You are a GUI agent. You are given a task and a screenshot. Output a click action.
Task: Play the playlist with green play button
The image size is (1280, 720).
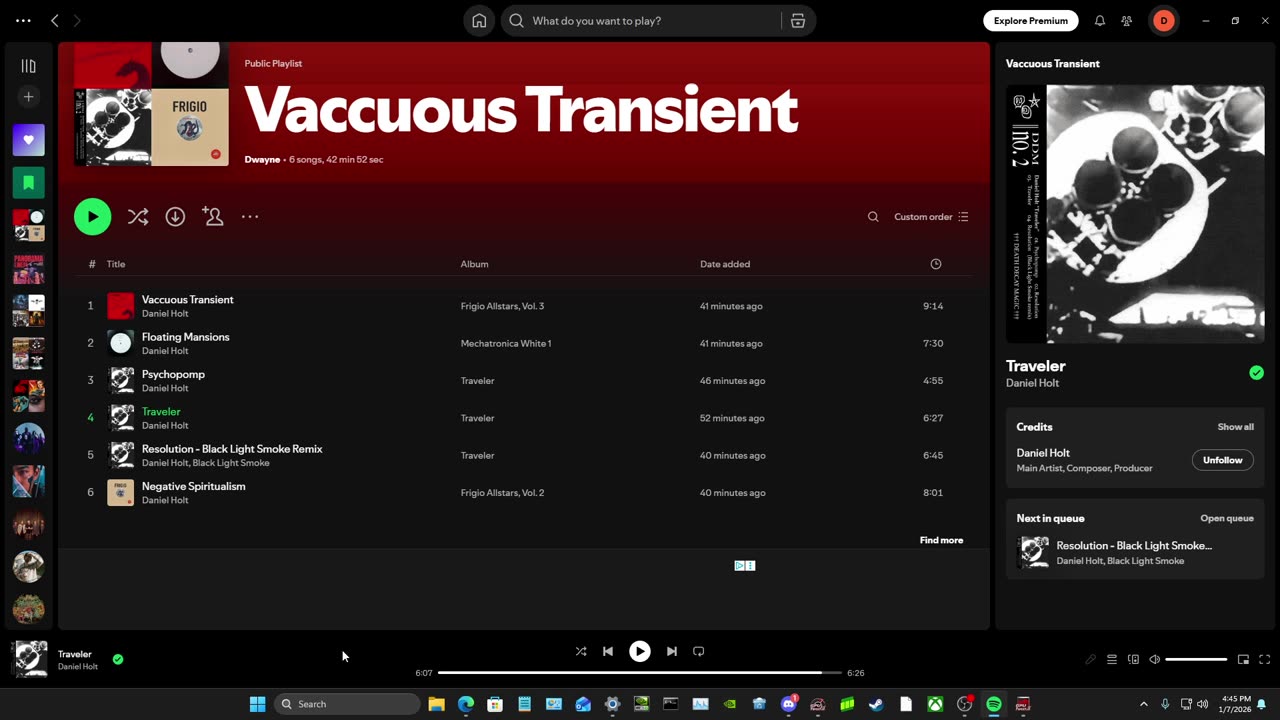click(x=93, y=217)
